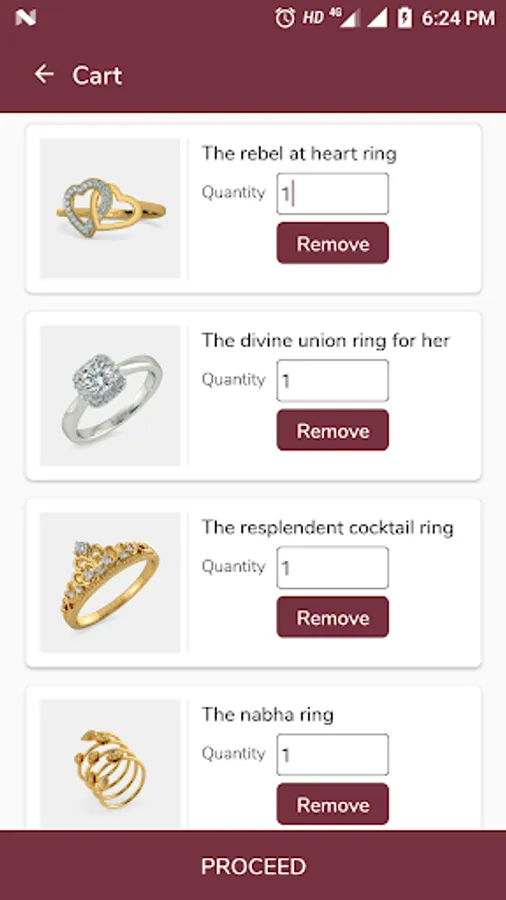506x900 pixels.
Task: Remove the divine union ring for her
Action: click(x=332, y=430)
